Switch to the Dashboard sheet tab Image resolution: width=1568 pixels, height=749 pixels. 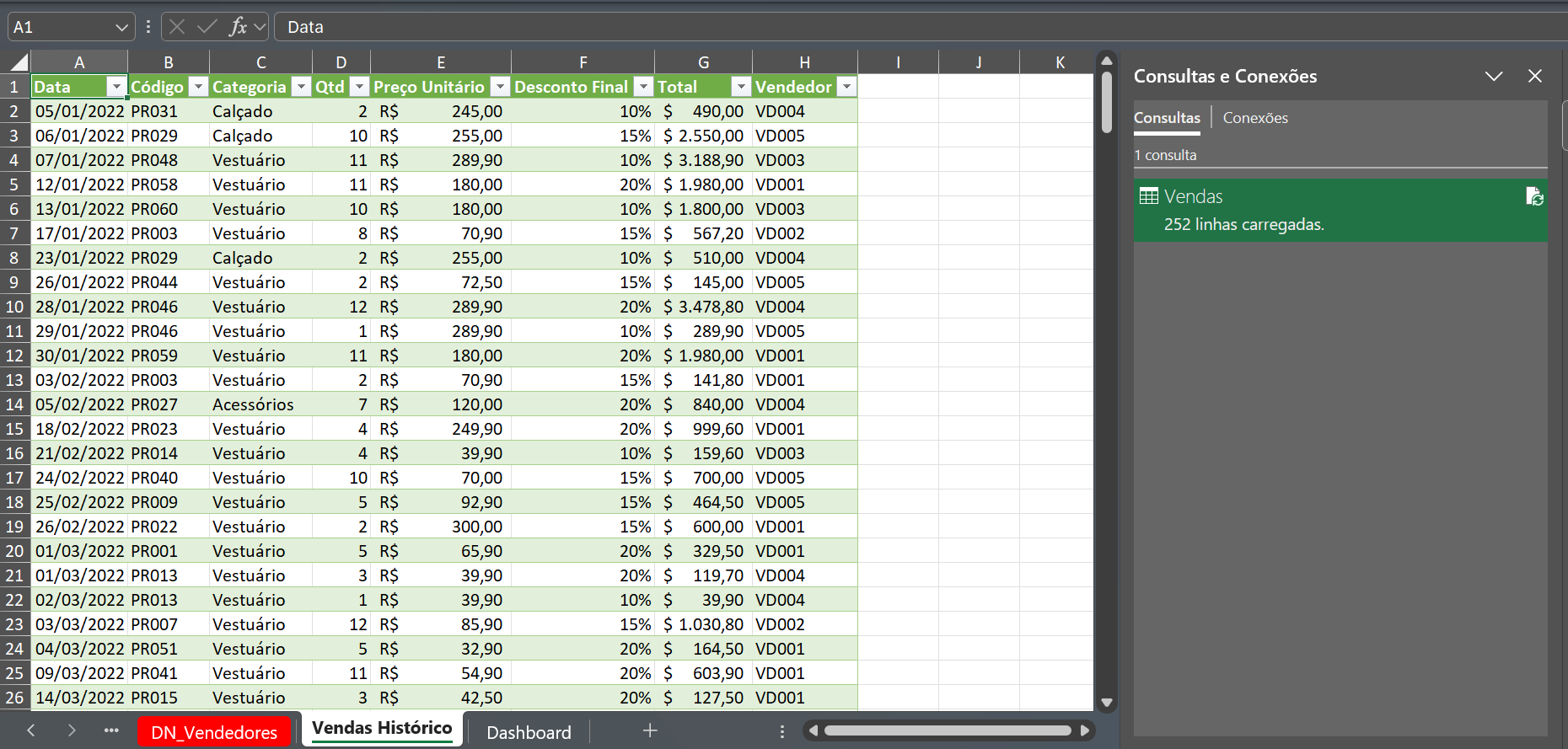pos(529,732)
